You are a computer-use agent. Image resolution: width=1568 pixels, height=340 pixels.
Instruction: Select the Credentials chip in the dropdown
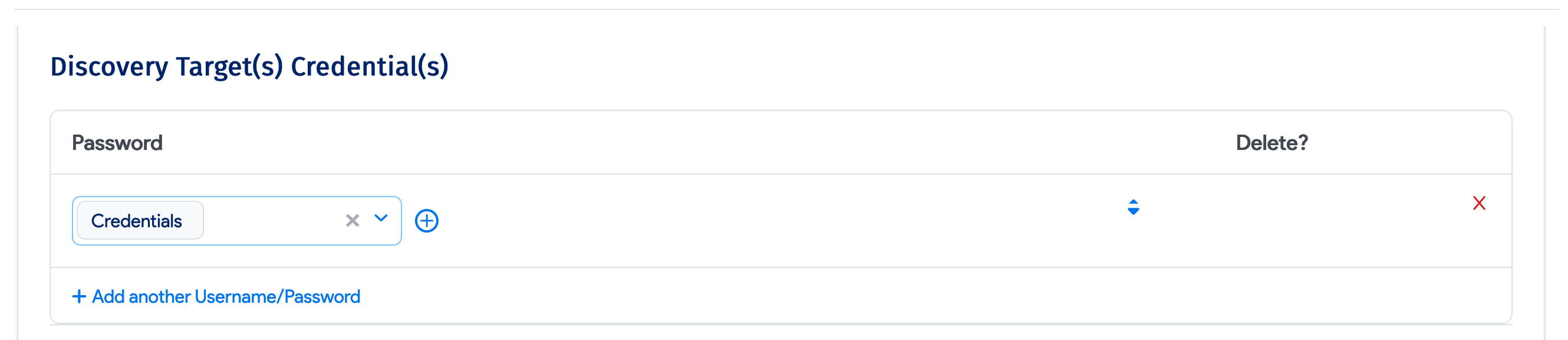tap(136, 221)
